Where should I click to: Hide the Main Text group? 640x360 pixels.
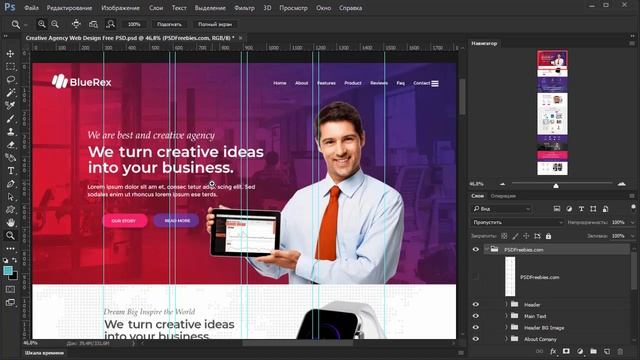[476, 316]
